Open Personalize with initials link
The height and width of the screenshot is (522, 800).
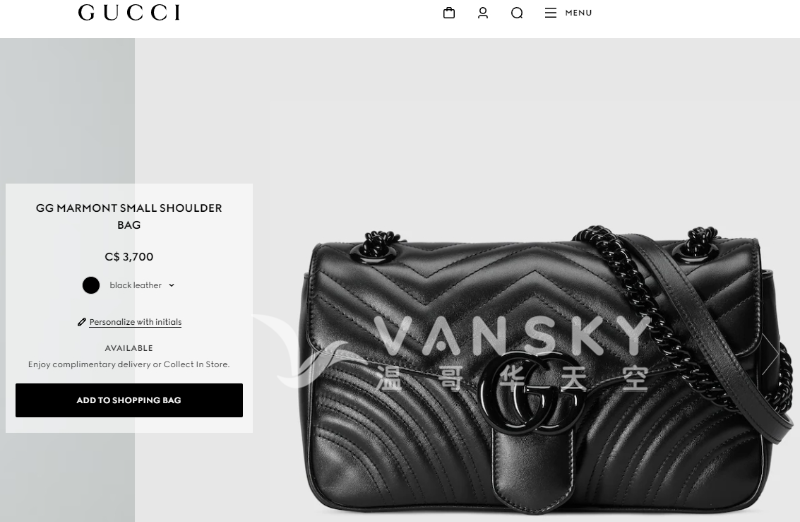pyautogui.click(x=135, y=322)
